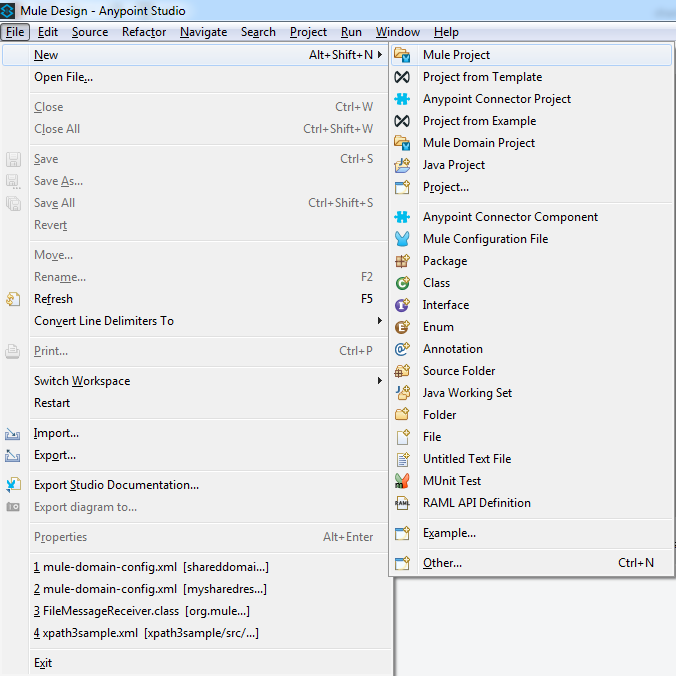
Task: Click the Java Working Set icon
Action: [402, 393]
